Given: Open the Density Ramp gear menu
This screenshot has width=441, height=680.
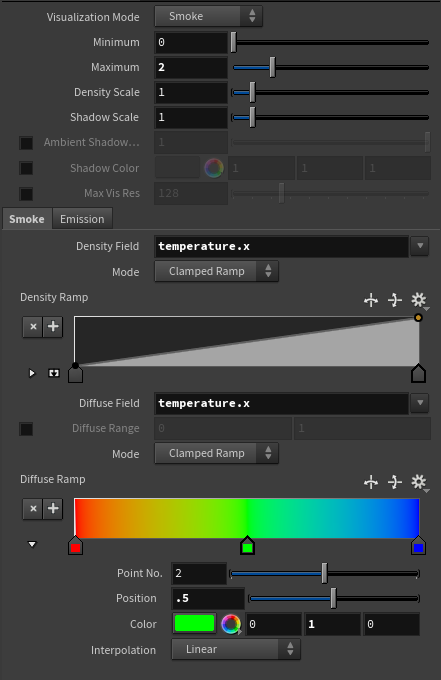Looking at the screenshot, I should pyautogui.click(x=419, y=300).
